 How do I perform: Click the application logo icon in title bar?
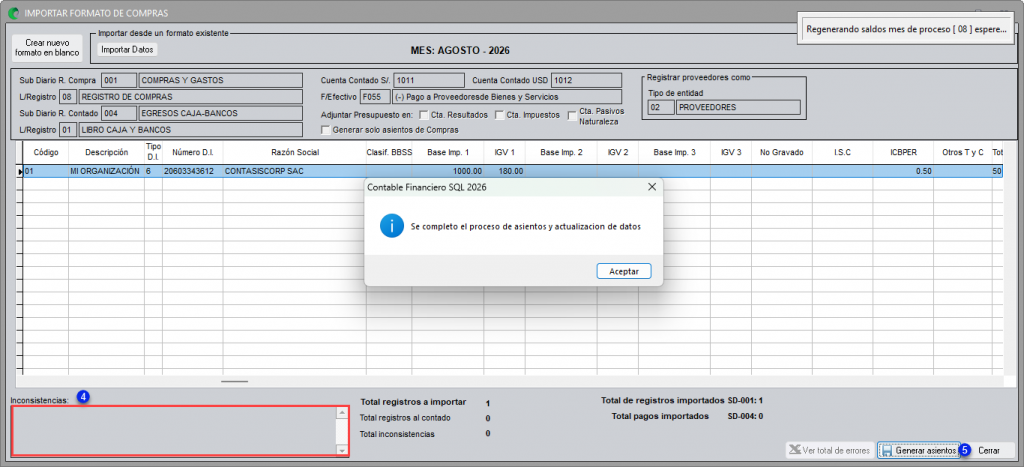[12, 12]
